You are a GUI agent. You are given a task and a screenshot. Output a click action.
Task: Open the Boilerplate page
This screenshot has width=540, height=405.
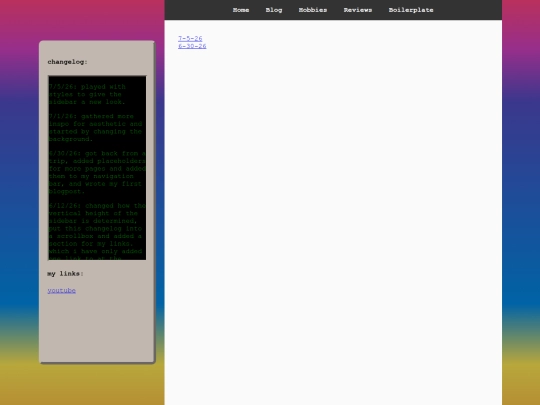pos(411,10)
